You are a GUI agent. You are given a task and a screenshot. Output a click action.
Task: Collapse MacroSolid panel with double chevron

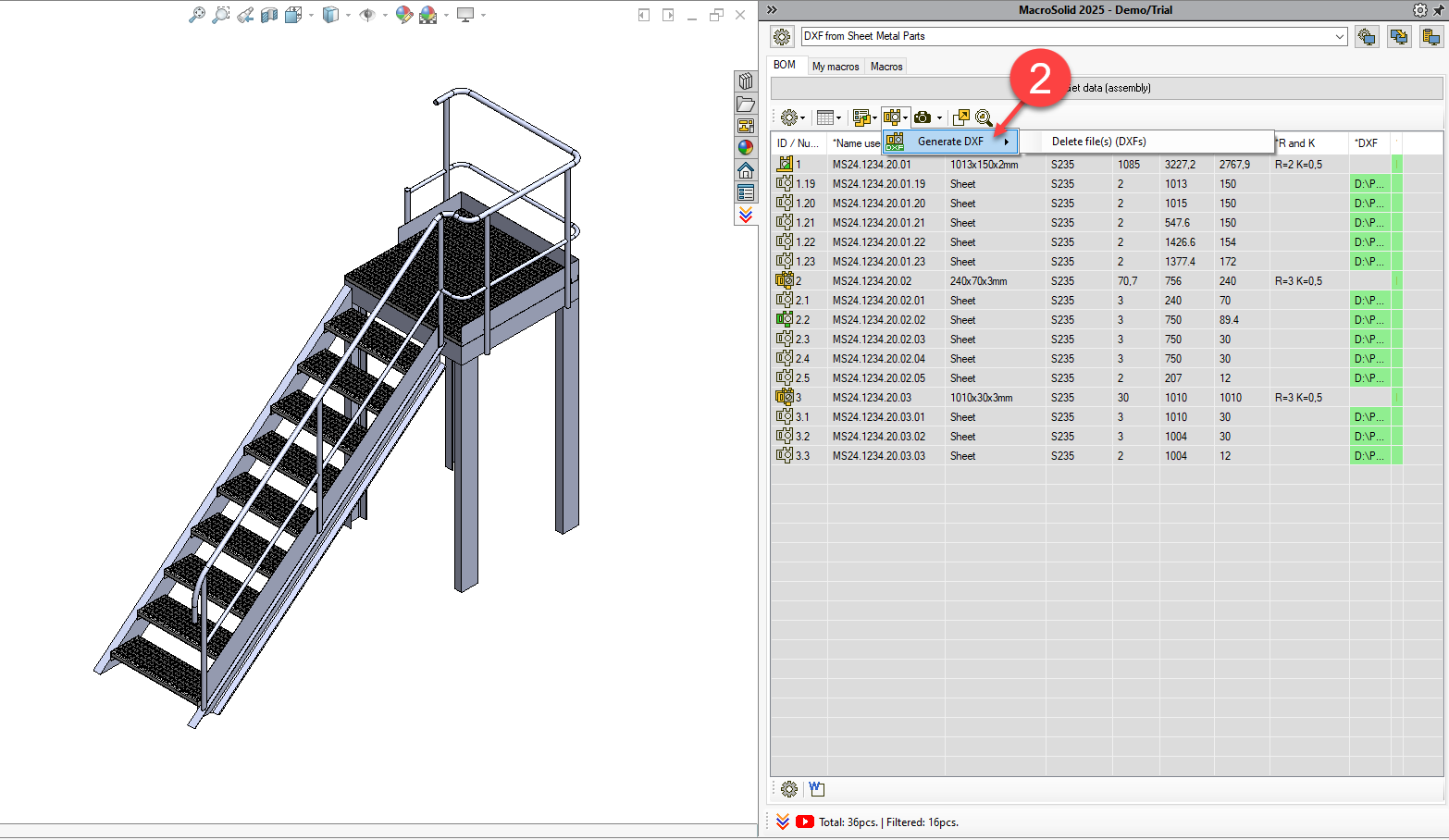(772, 10)
